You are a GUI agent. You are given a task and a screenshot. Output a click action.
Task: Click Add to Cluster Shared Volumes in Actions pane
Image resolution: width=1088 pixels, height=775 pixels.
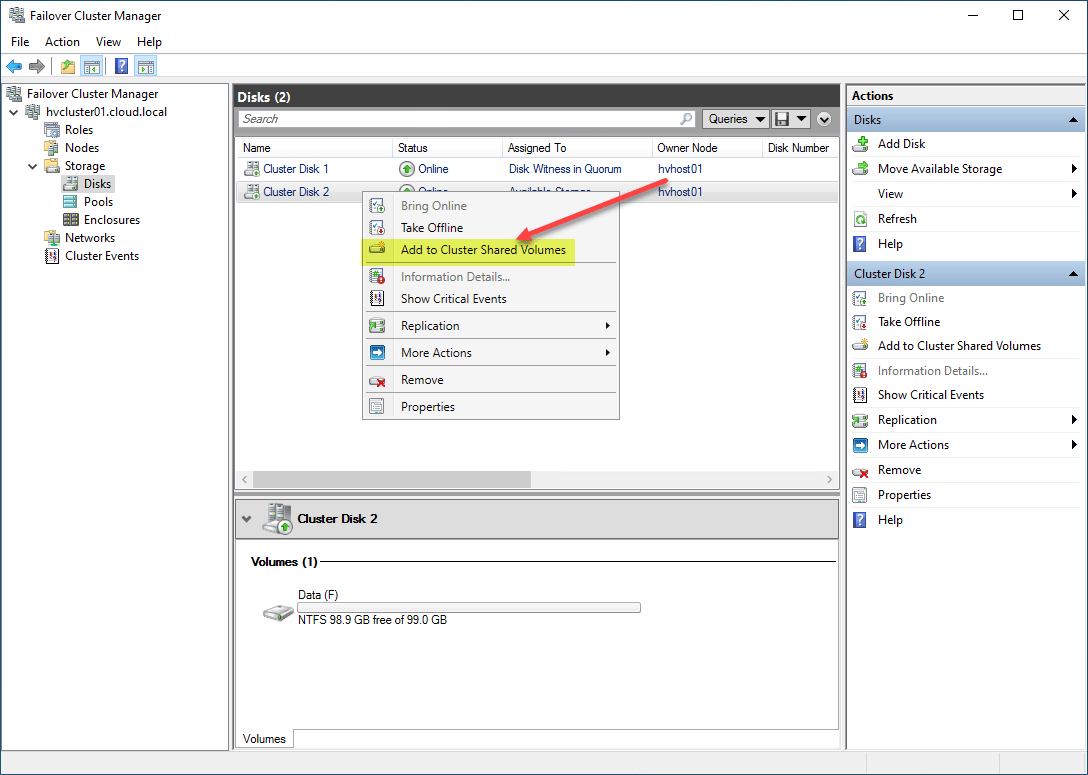coord(959,346)
